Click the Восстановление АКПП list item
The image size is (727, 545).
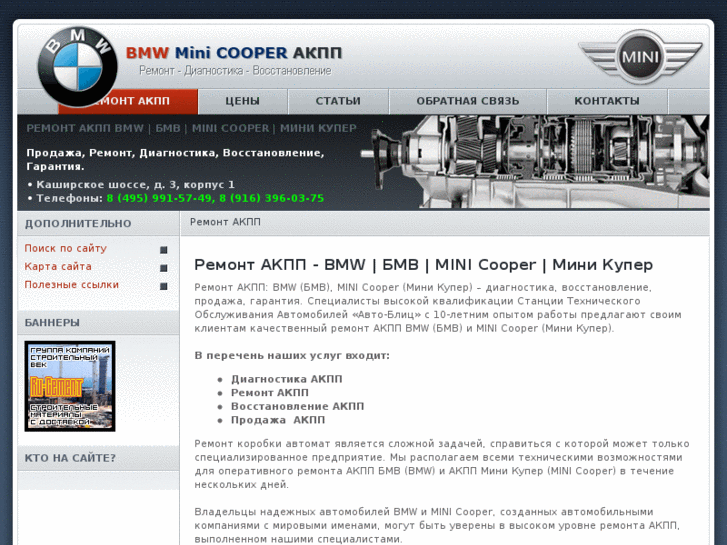pos(298,406)
